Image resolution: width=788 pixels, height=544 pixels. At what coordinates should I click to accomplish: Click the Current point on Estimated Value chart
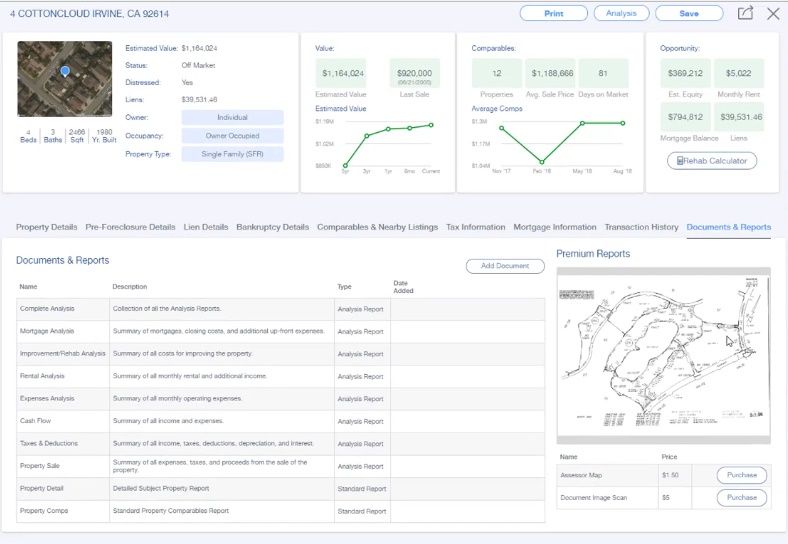(432, 125)
